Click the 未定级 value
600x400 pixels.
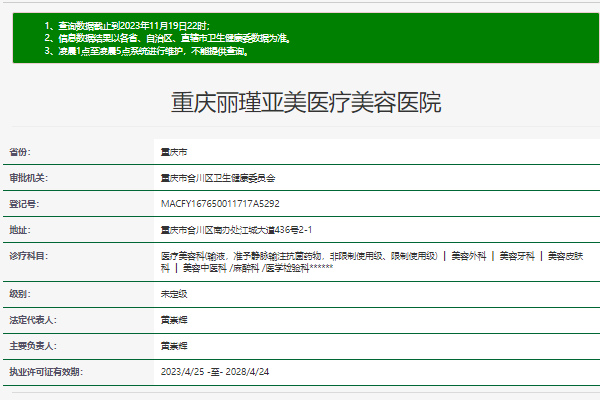pos(174,294)
